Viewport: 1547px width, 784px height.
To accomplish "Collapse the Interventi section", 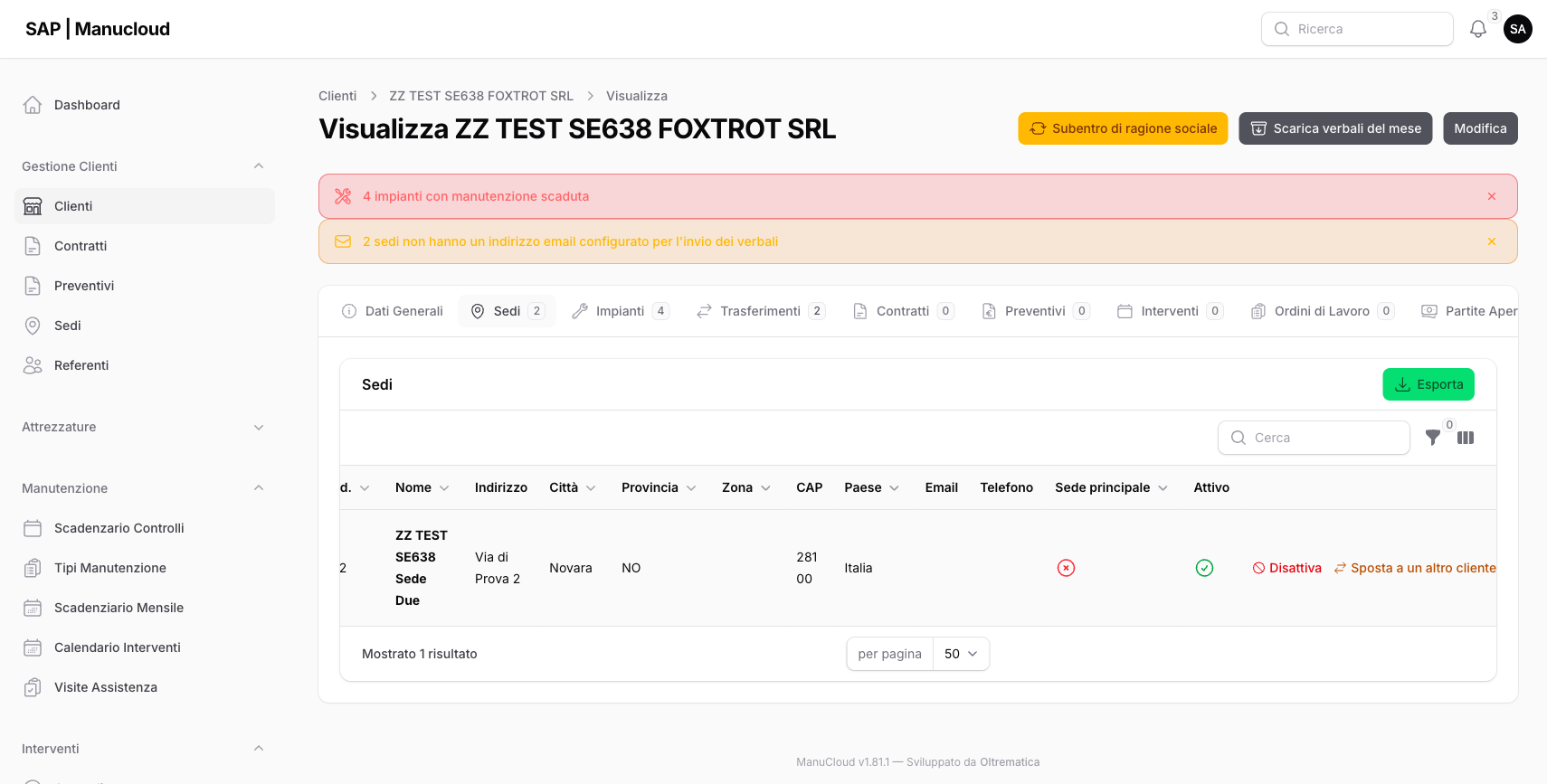I will pyautogui.click(x=259, y=749).
